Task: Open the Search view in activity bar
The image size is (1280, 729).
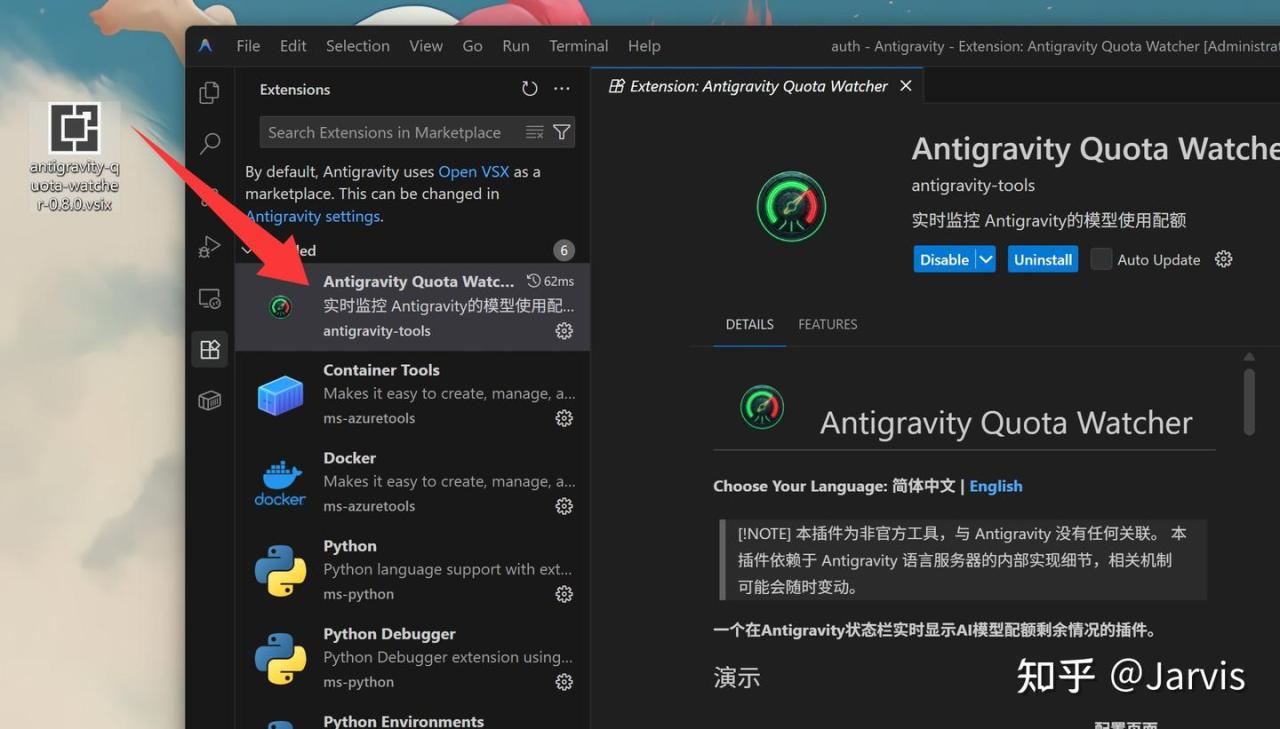Action: click(209, 144)
